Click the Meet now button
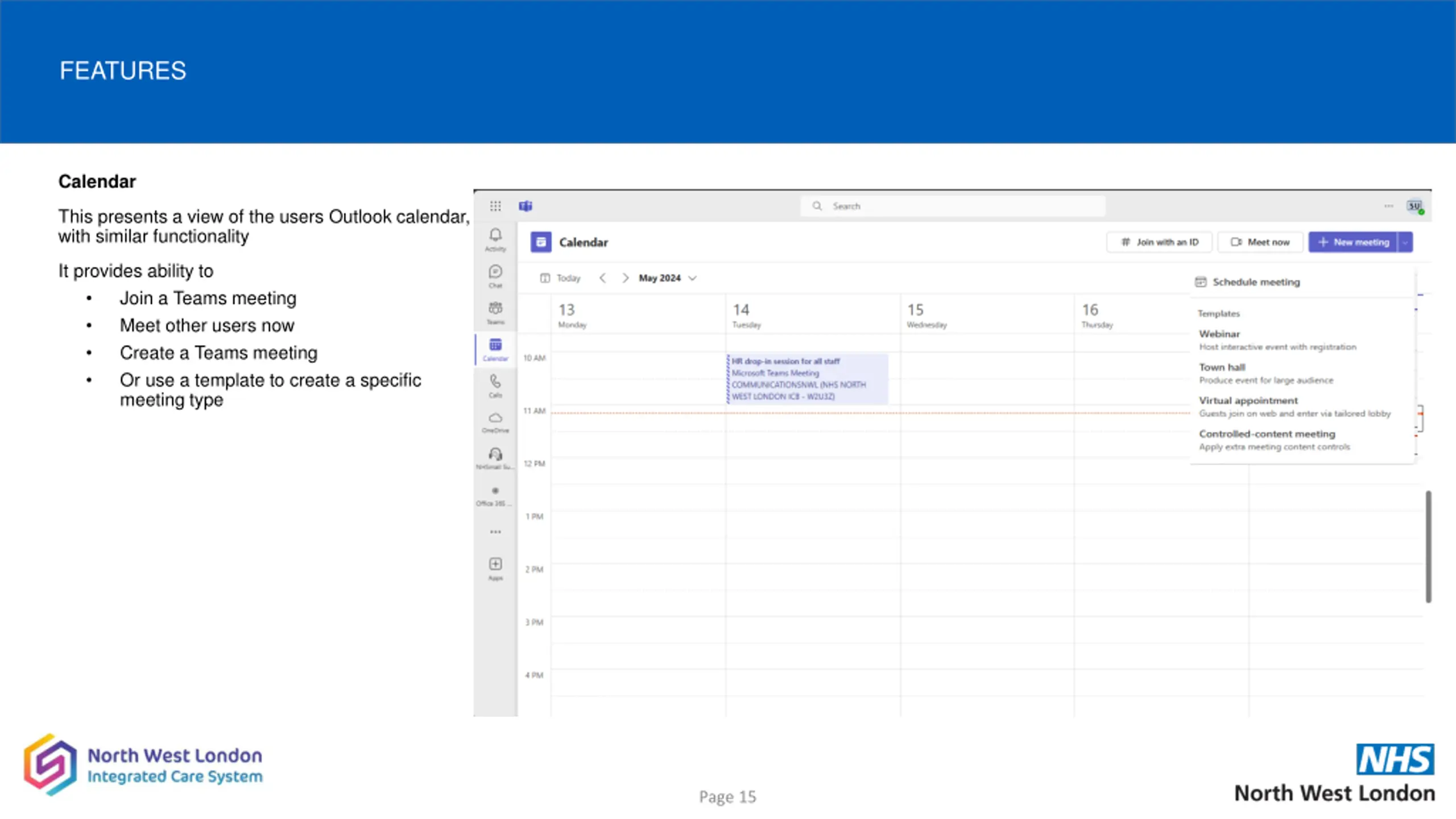This screenshot has width=1456, height=819. coord(1260,242)
